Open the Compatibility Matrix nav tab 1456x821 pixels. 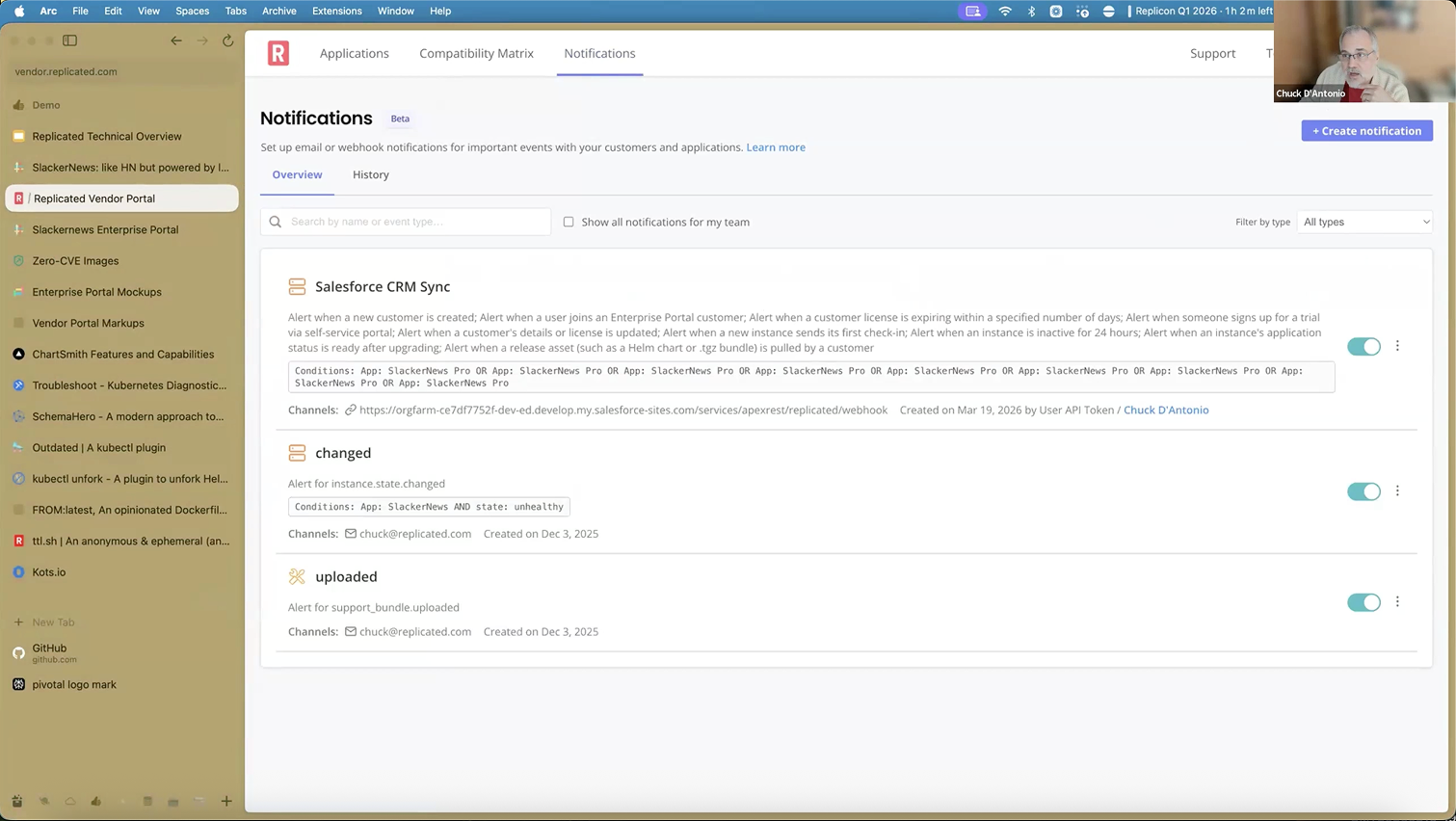pos(476,53)
